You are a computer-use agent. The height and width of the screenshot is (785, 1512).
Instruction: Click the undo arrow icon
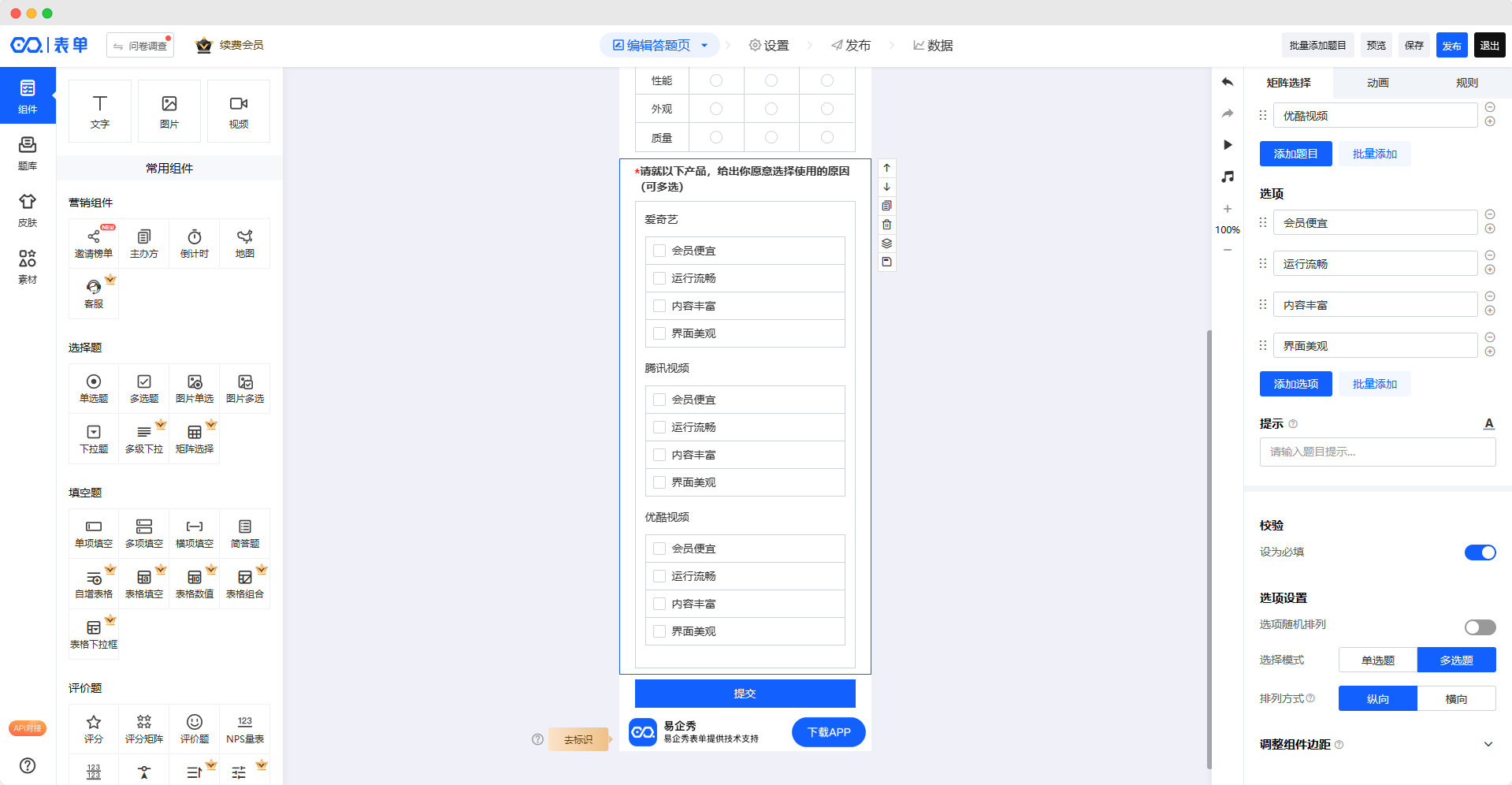coord(1228,82)
